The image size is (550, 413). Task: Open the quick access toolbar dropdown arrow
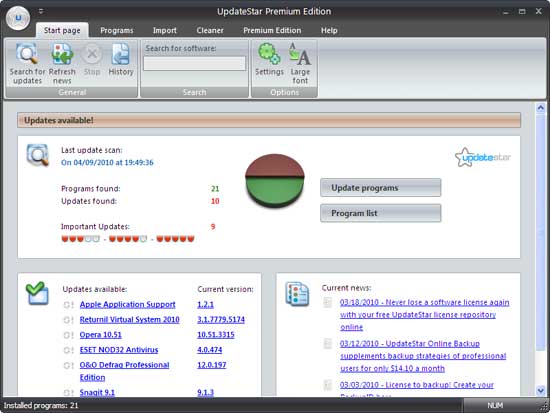tap(41, 11)
